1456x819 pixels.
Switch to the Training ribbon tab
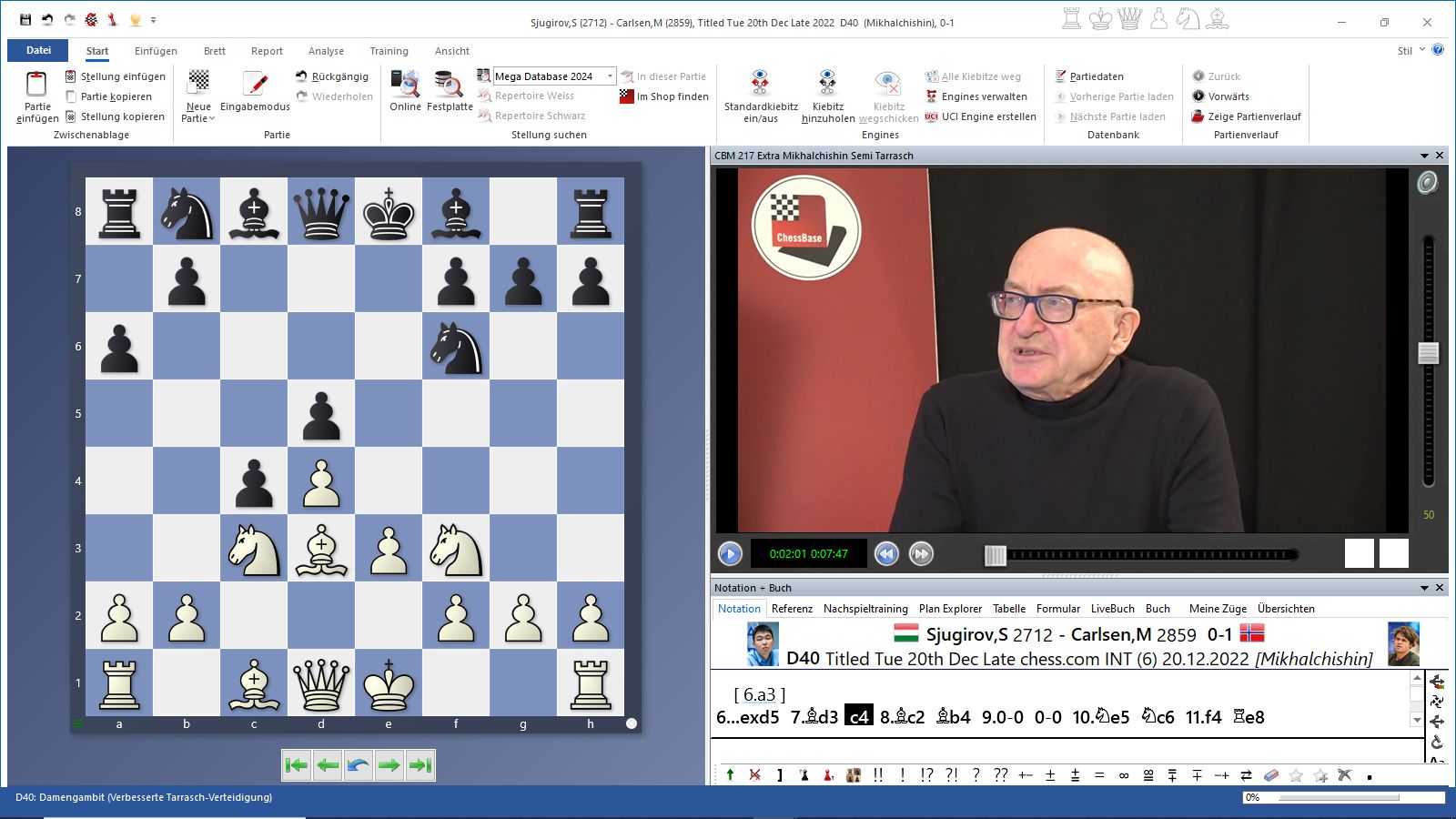[389, 51]
